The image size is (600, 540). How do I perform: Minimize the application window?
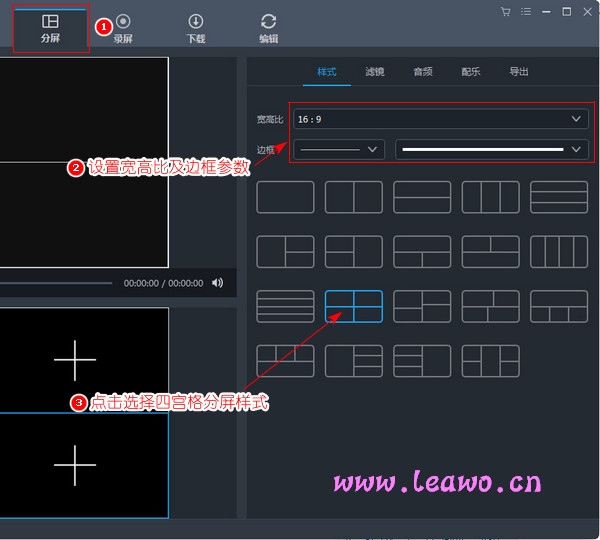(x=546, y=12)
